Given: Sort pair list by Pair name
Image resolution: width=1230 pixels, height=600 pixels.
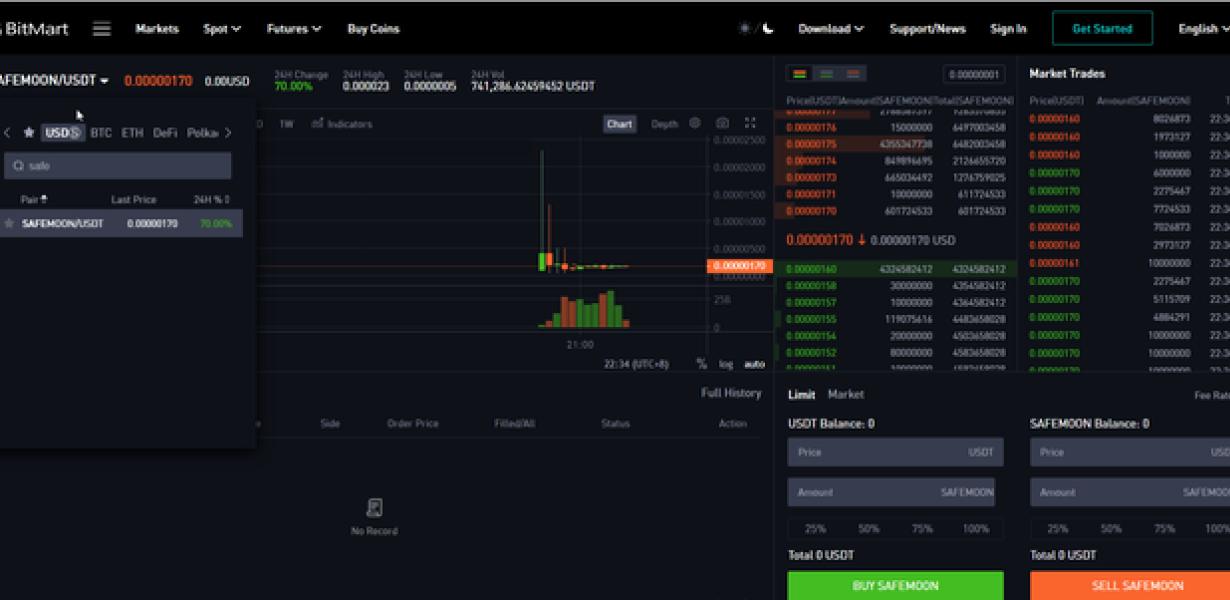Looking at the screenshot, I should (x=34, y=200).
